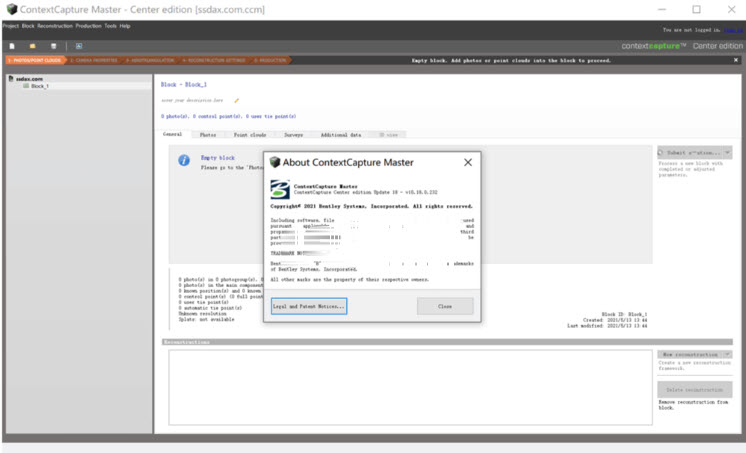Click the Legal and Patent Notices button
The image size is (746, 453).
309,306
